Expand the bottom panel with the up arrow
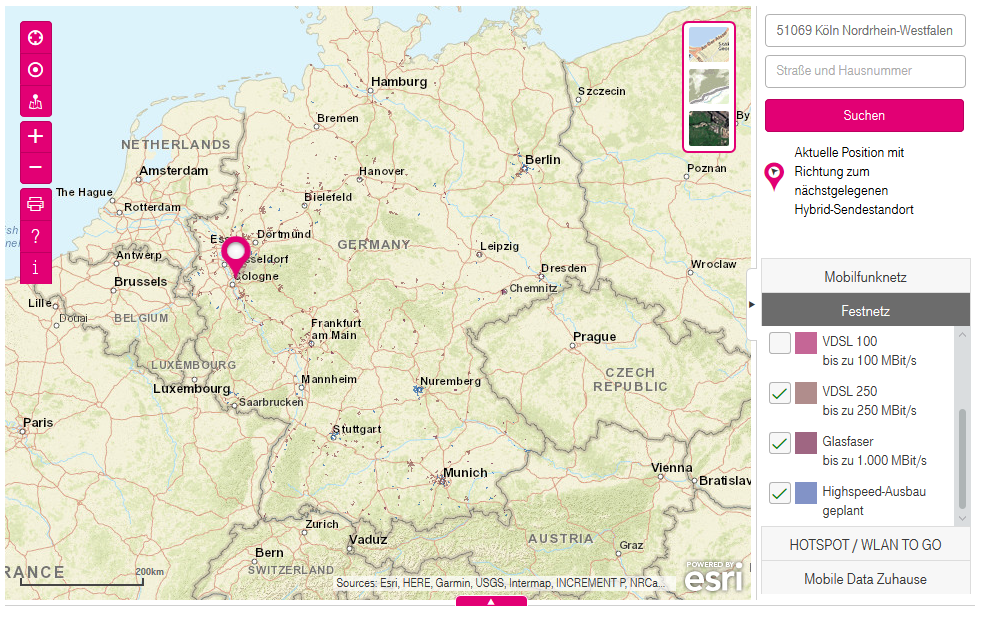The image size is (989, 621). coord(491,601)
